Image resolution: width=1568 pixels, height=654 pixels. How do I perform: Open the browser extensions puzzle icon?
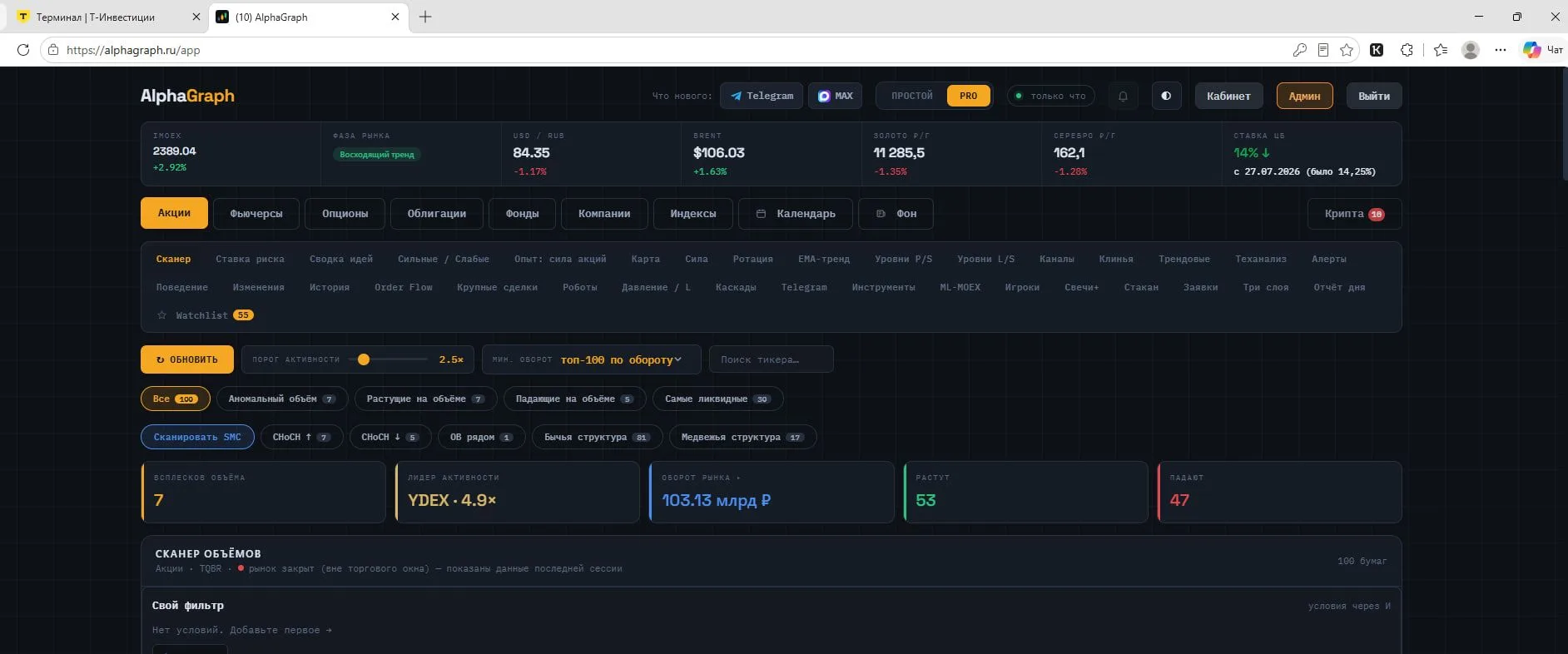coord(1407,50)
